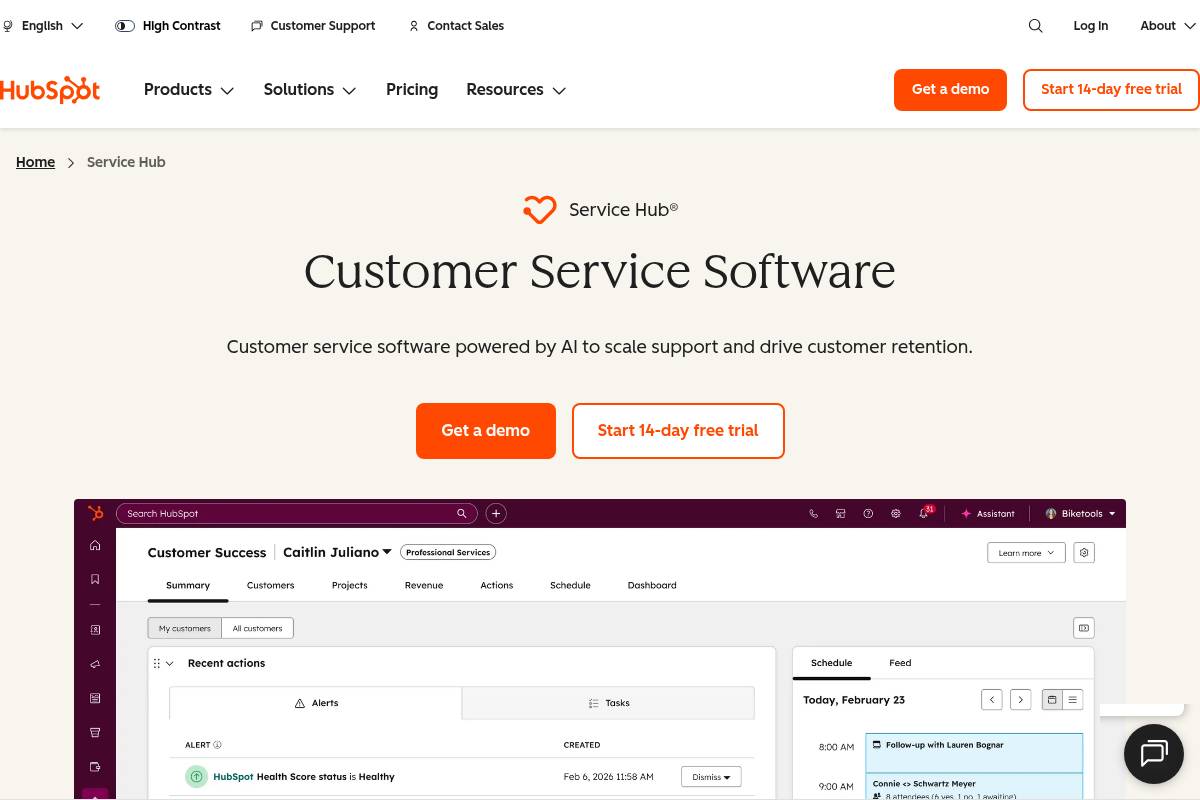The height and width of the screenshot is (800, 1200).
Task: Click the megaphone marketing icon in preview sidebar
Action: pyautogui.click(x=95, y=664)
